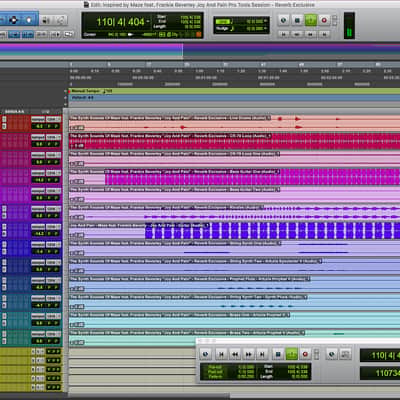Image resolution: width=400 pixels, height=400 pixels.
Task: Click the MIDI controls icon in floating Transport
Action: [x=345, y=354]
